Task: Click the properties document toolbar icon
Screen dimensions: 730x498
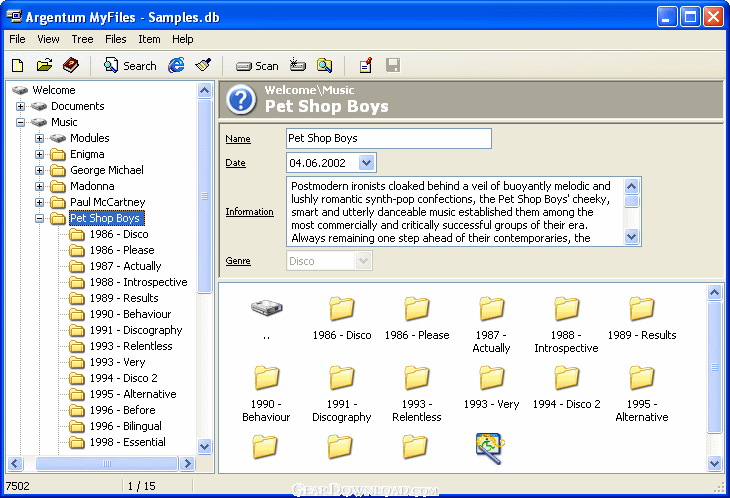Action: (x=366, y=66)
